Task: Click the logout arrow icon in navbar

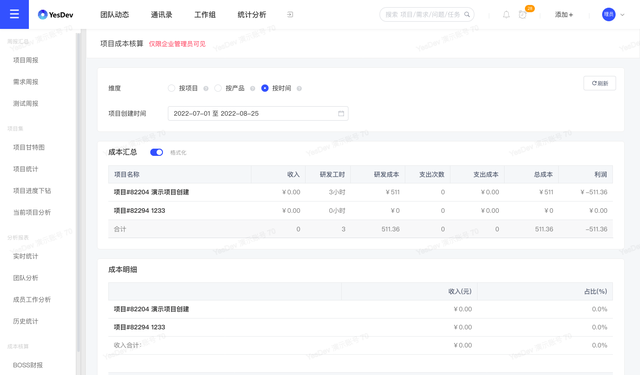Action: (290, 15)
